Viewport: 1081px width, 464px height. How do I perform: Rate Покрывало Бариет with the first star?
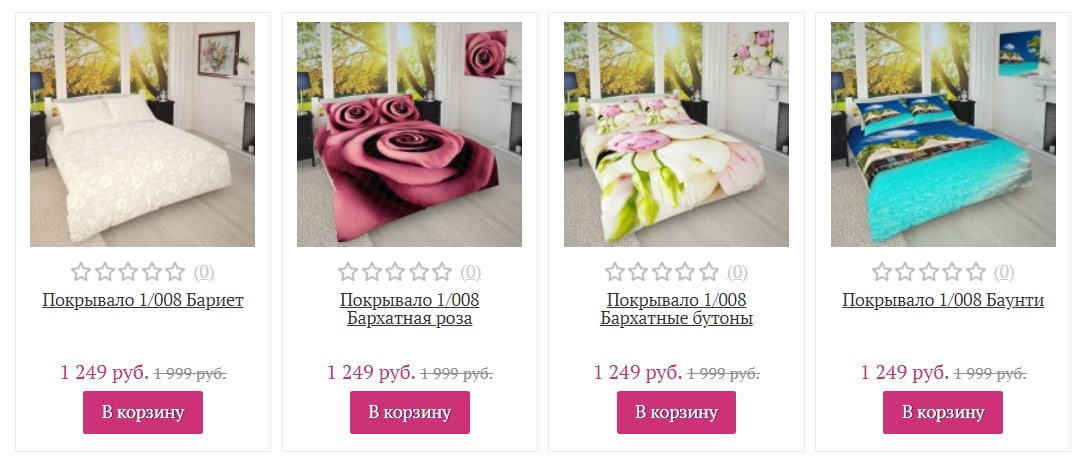pyautogui.click(x=81, y=272)
